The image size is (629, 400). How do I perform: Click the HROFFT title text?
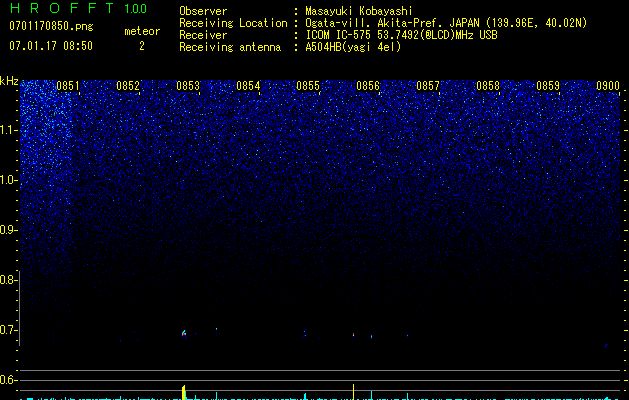(62, 8)
